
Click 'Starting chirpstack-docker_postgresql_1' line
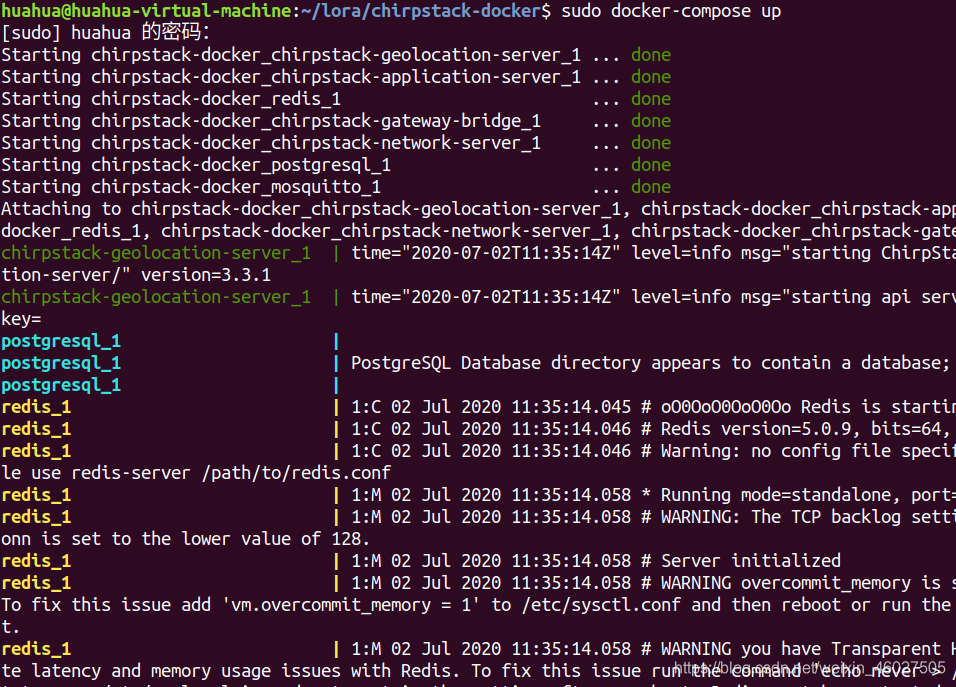196,165
